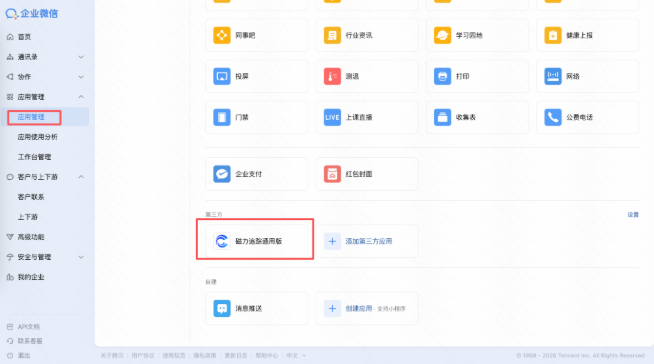Click the 首页 home icon in sidebar
The image size is (654, 364).
tap(10, 37)
